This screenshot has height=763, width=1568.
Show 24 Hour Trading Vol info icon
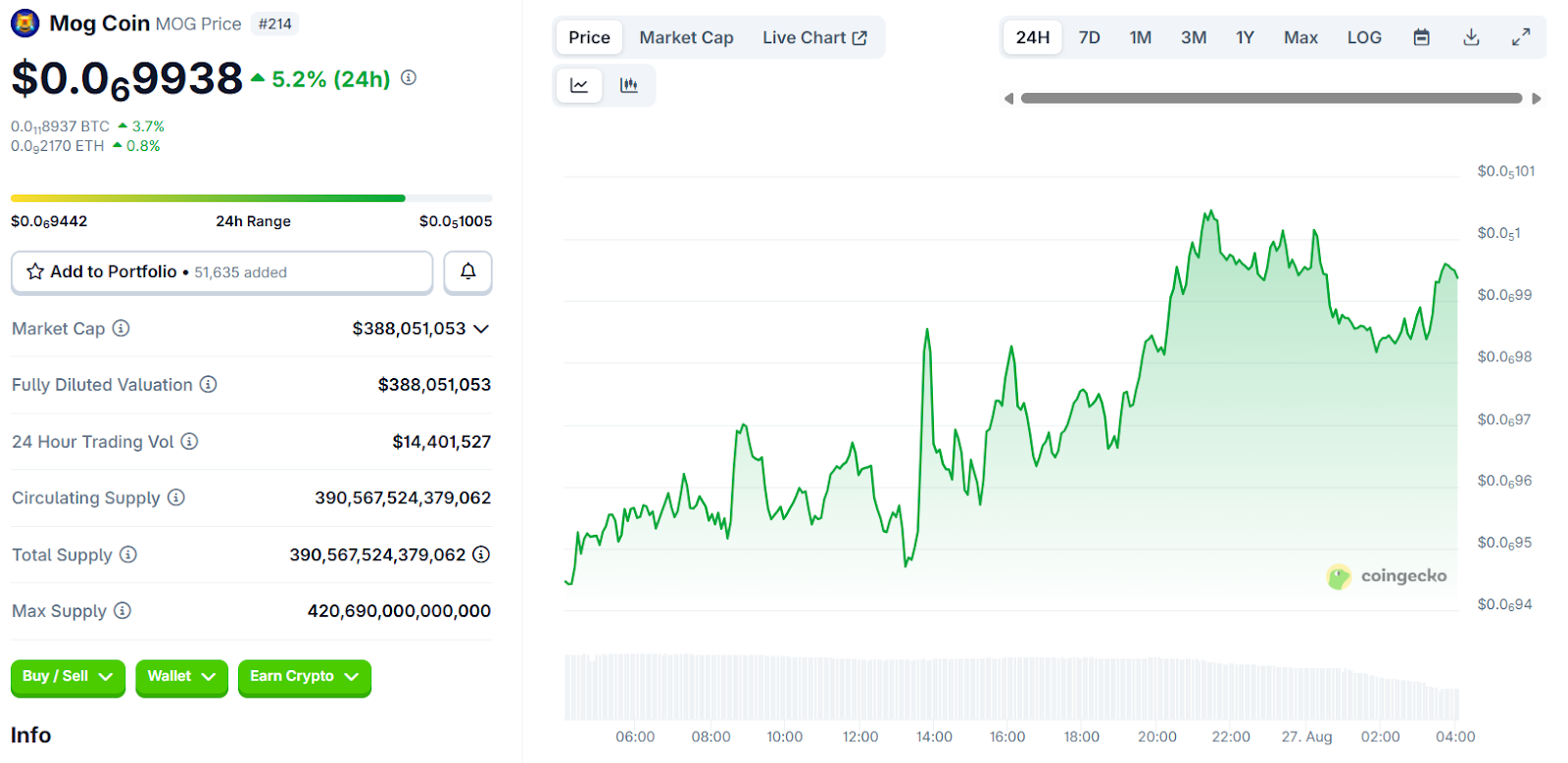coord(189,441)
